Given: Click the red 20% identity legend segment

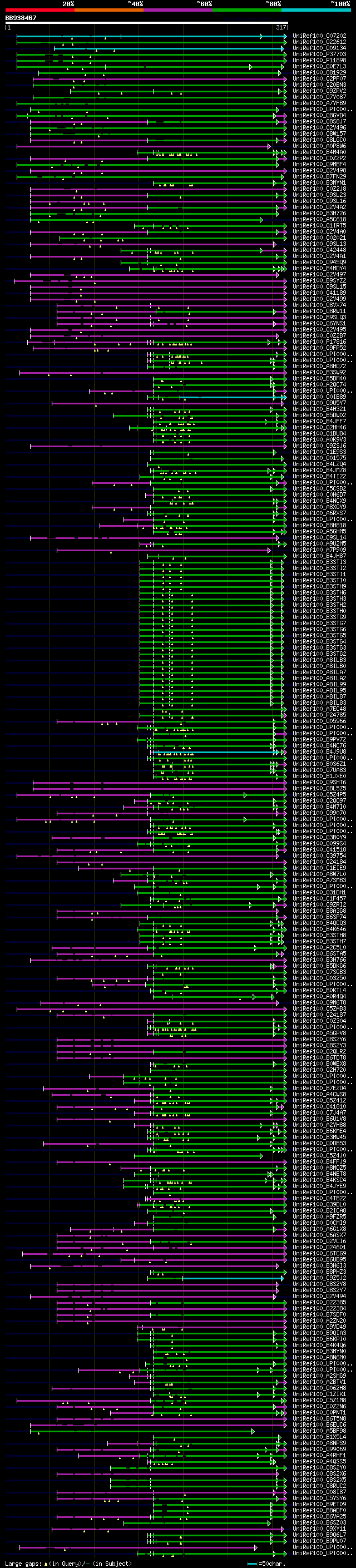Looking at the screenshot, I should (40, 11).
